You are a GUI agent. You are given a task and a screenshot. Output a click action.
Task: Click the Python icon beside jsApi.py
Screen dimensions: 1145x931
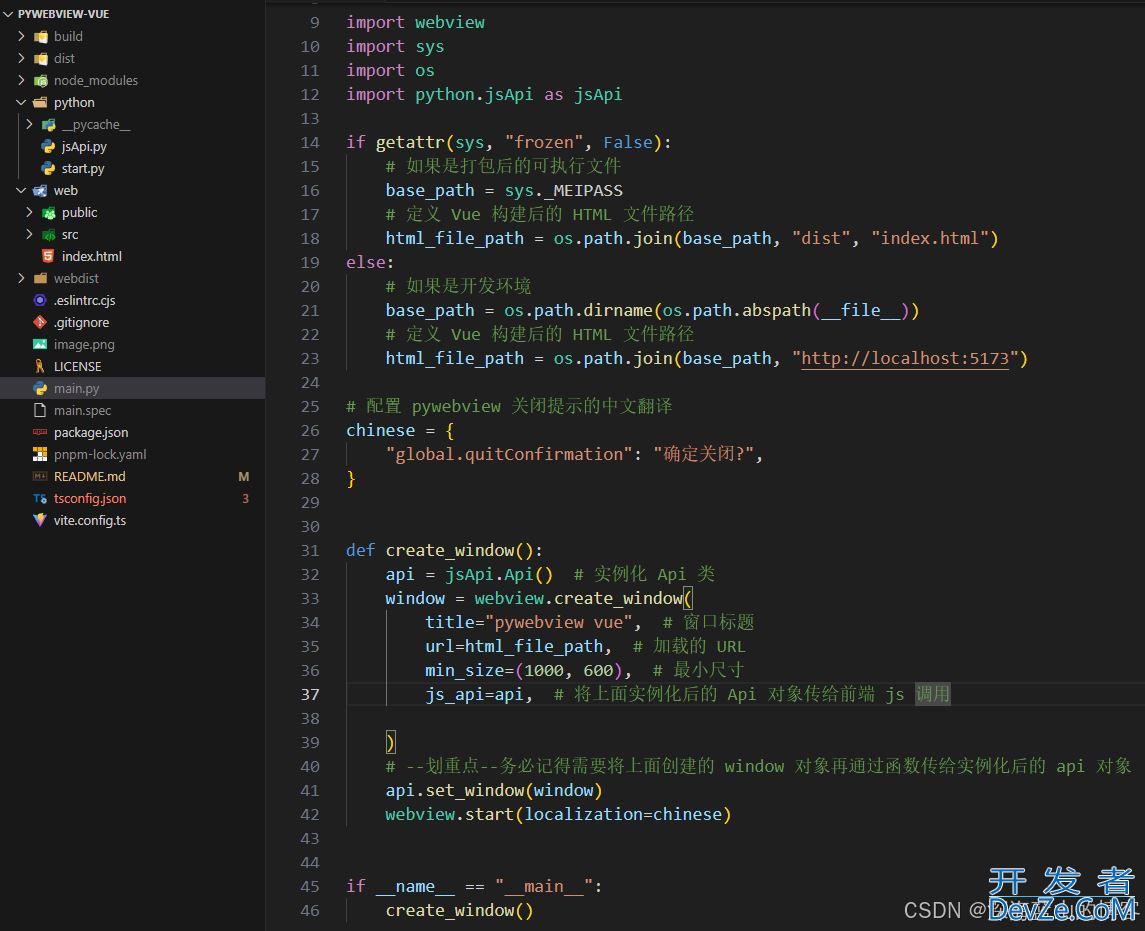(x=48, y=147)
